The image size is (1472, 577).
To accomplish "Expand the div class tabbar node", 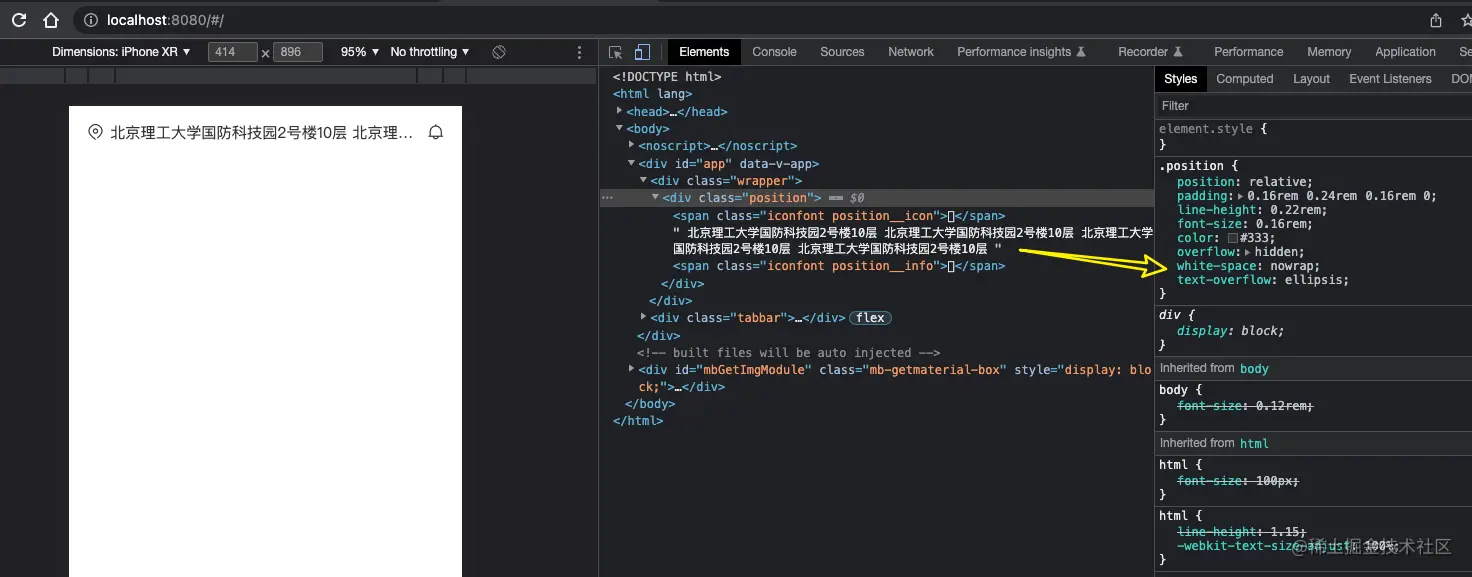I will (x=644, y=317).
